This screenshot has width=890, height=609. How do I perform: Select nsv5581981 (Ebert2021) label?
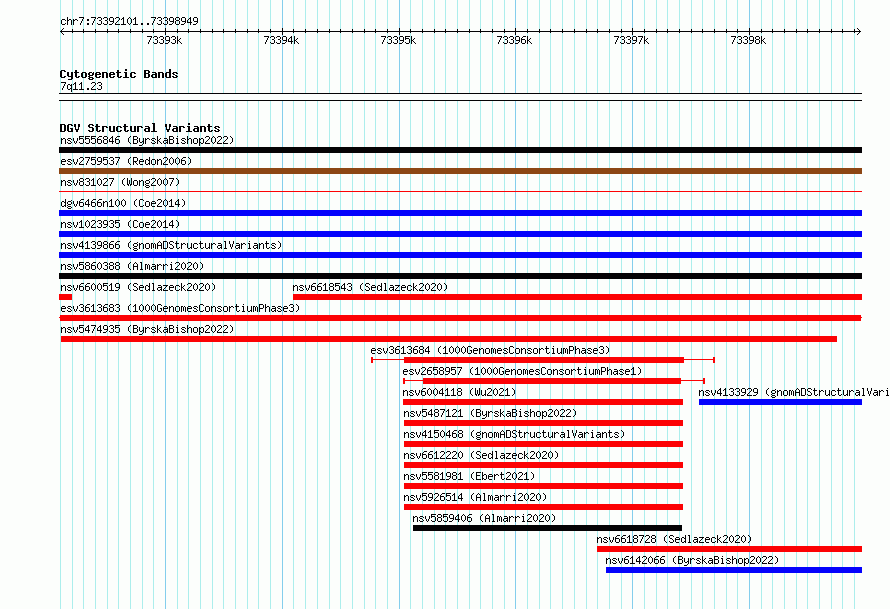coord(469,476)
